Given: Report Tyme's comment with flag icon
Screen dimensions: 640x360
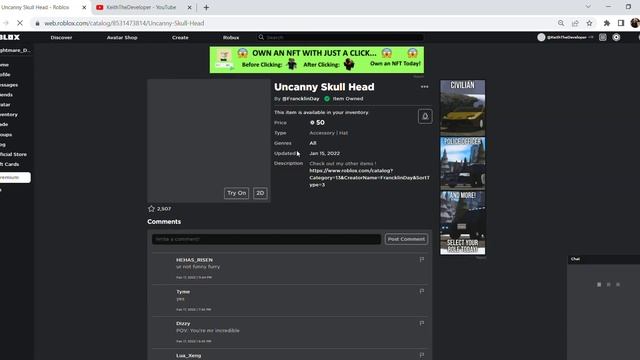Looking at the screenshot, I should [x=422, y=291].
